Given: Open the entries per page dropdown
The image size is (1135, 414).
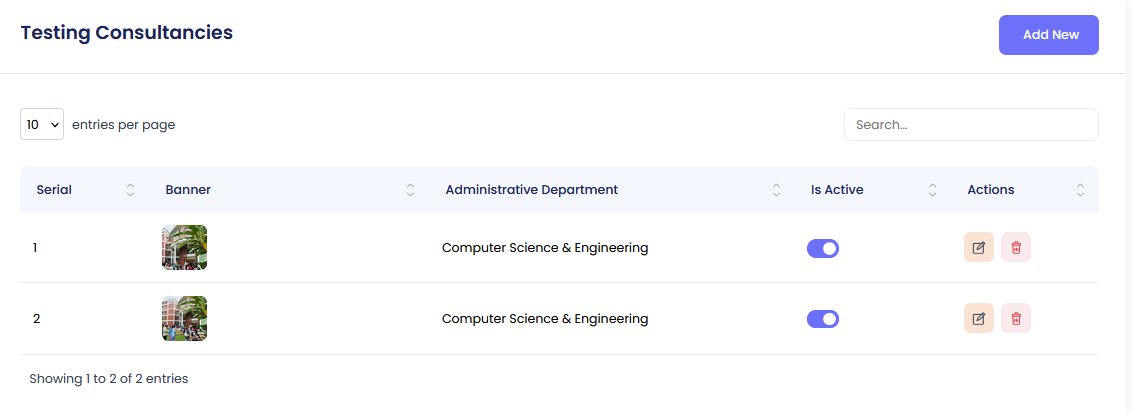Looking at the screenshot, I should [x=42, y=125].
